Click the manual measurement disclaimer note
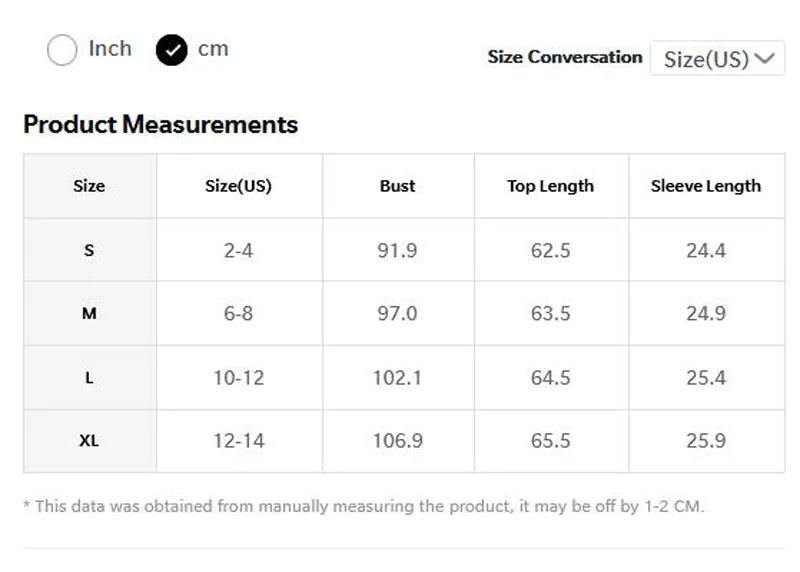 363,506
